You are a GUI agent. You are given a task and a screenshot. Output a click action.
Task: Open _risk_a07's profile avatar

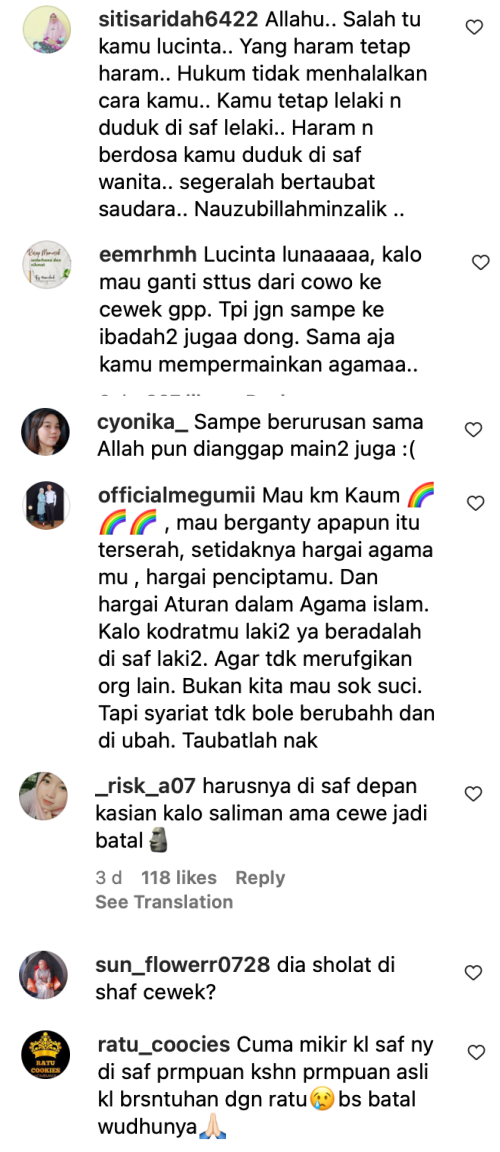tap(45, 796)
